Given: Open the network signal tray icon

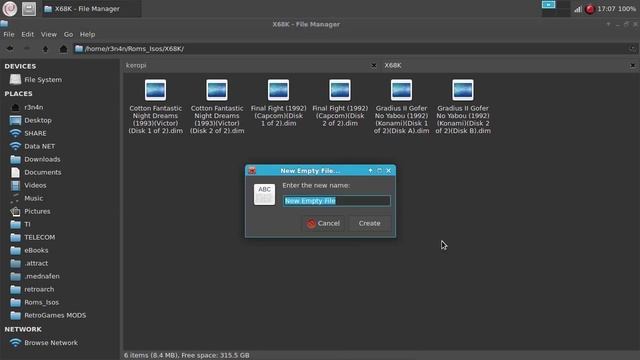Looking at the screenshot, I should coord(578,9).
